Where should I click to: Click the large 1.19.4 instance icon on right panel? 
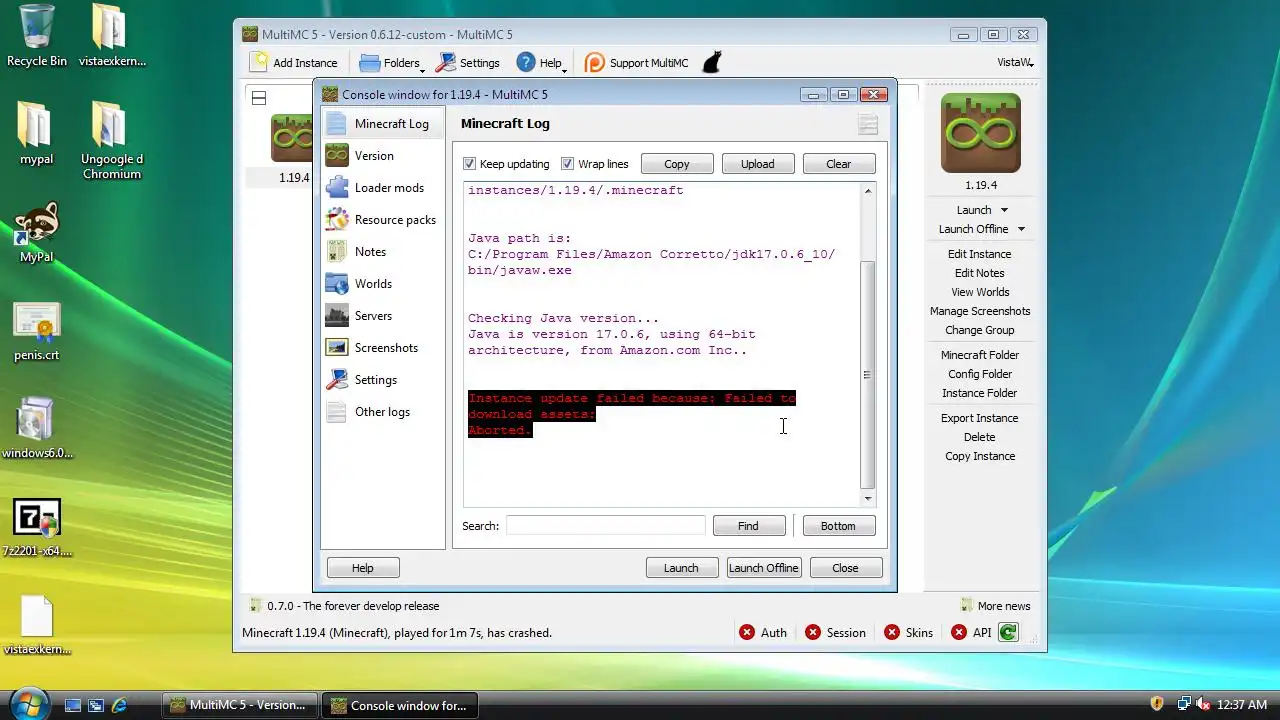click(980, 133)
